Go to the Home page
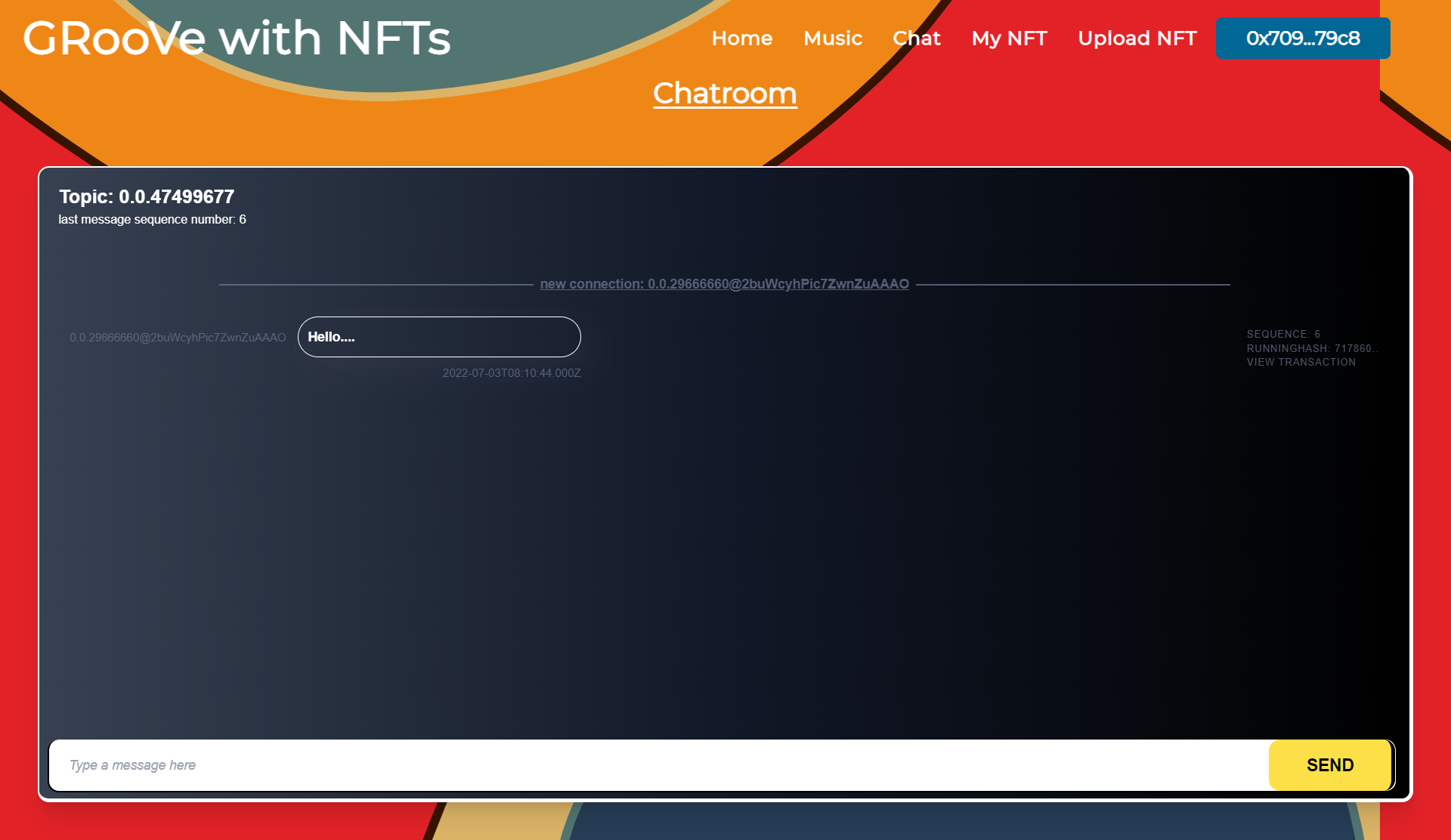Viewport: 1451px width, 840px height. [x=741, y=38]
